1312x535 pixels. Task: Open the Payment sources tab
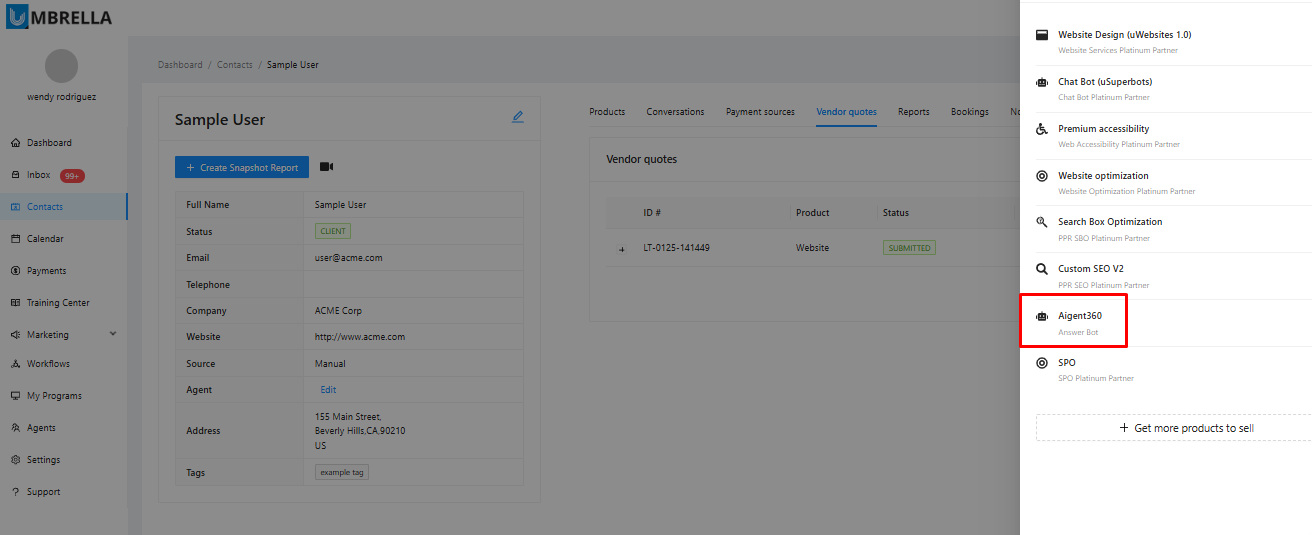(760, 112)
